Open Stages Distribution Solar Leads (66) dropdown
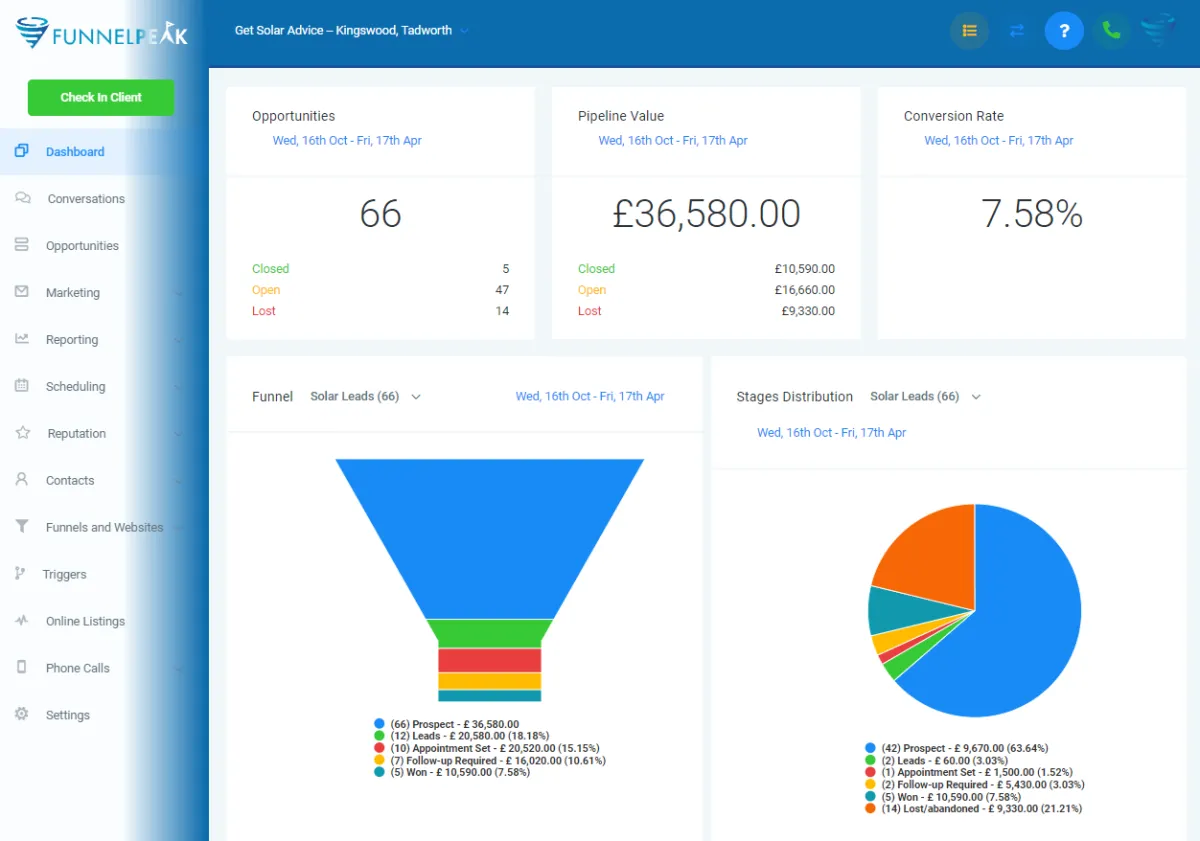Screen dimensions: 1200x841 925,396
